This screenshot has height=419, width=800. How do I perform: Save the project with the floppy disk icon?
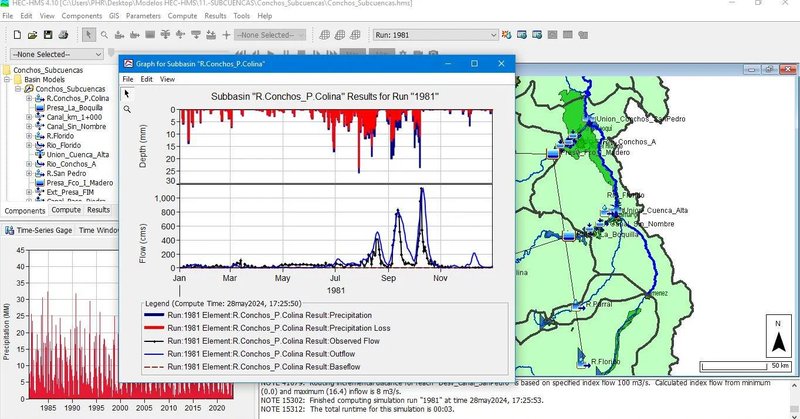48,35
